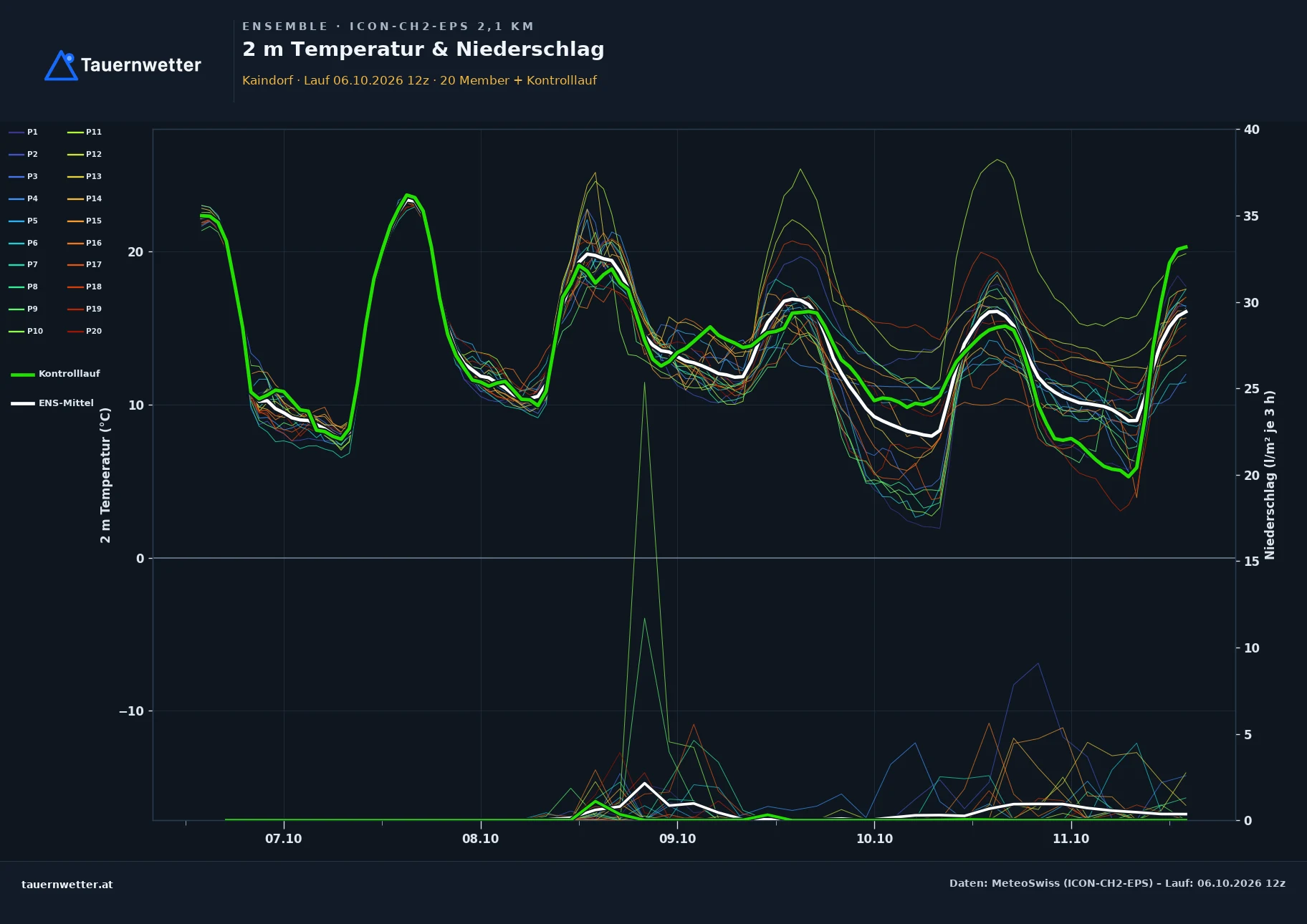This screenshot has height=924, width=1307.
Task: Click the 08.10 date axis label
Action: click(x=481, y=839)
